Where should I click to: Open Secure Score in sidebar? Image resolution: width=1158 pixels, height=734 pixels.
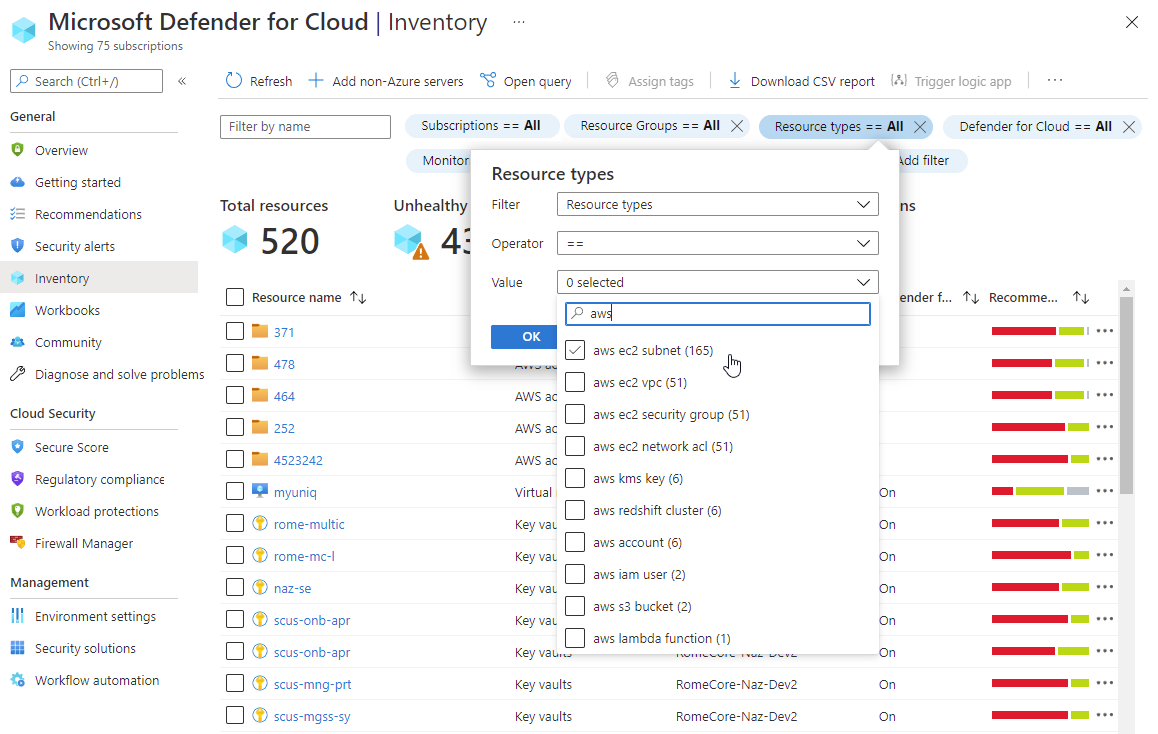coord(71,447)
